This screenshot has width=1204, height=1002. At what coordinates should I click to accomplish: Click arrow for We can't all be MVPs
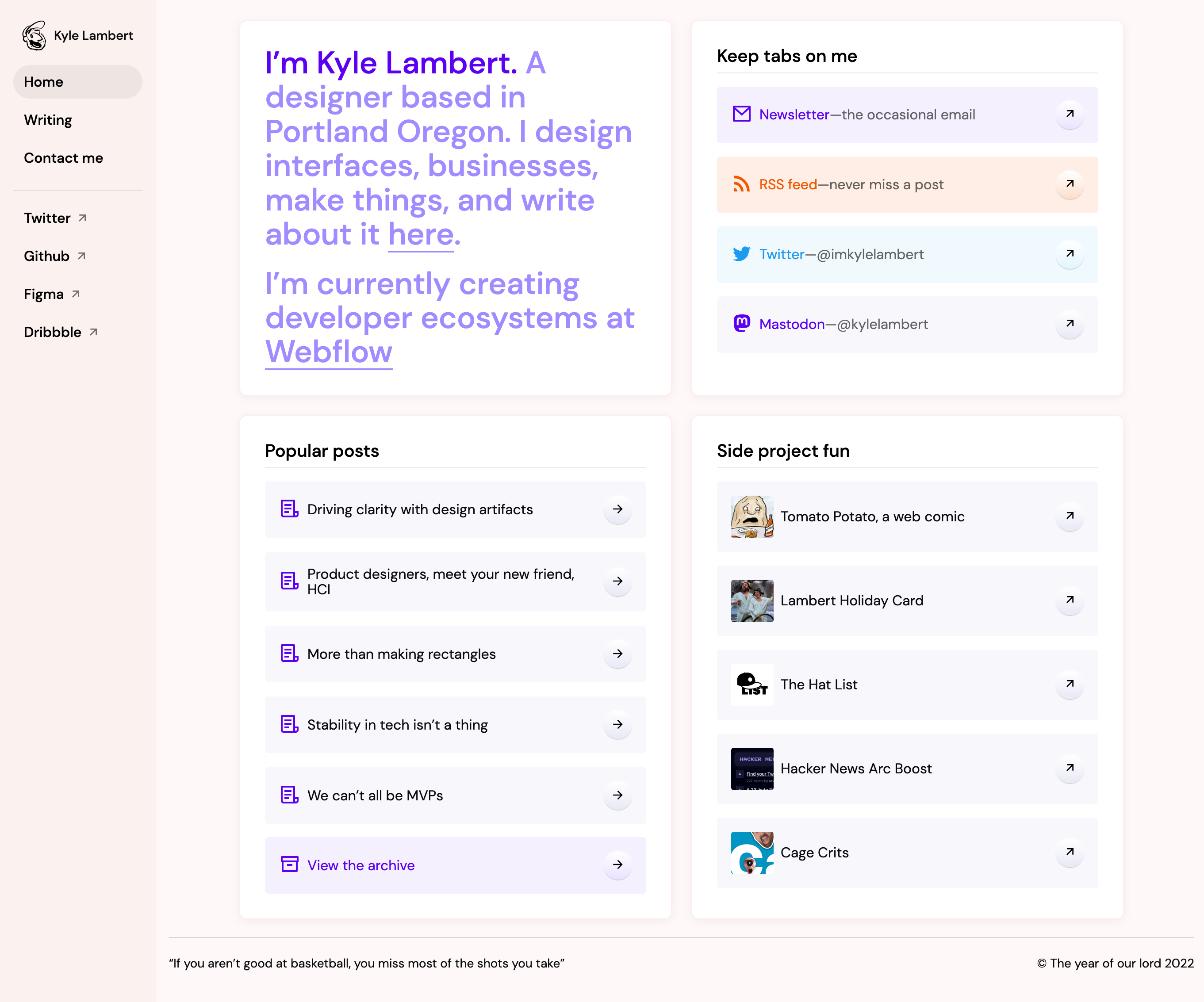(x=617, y=795)
